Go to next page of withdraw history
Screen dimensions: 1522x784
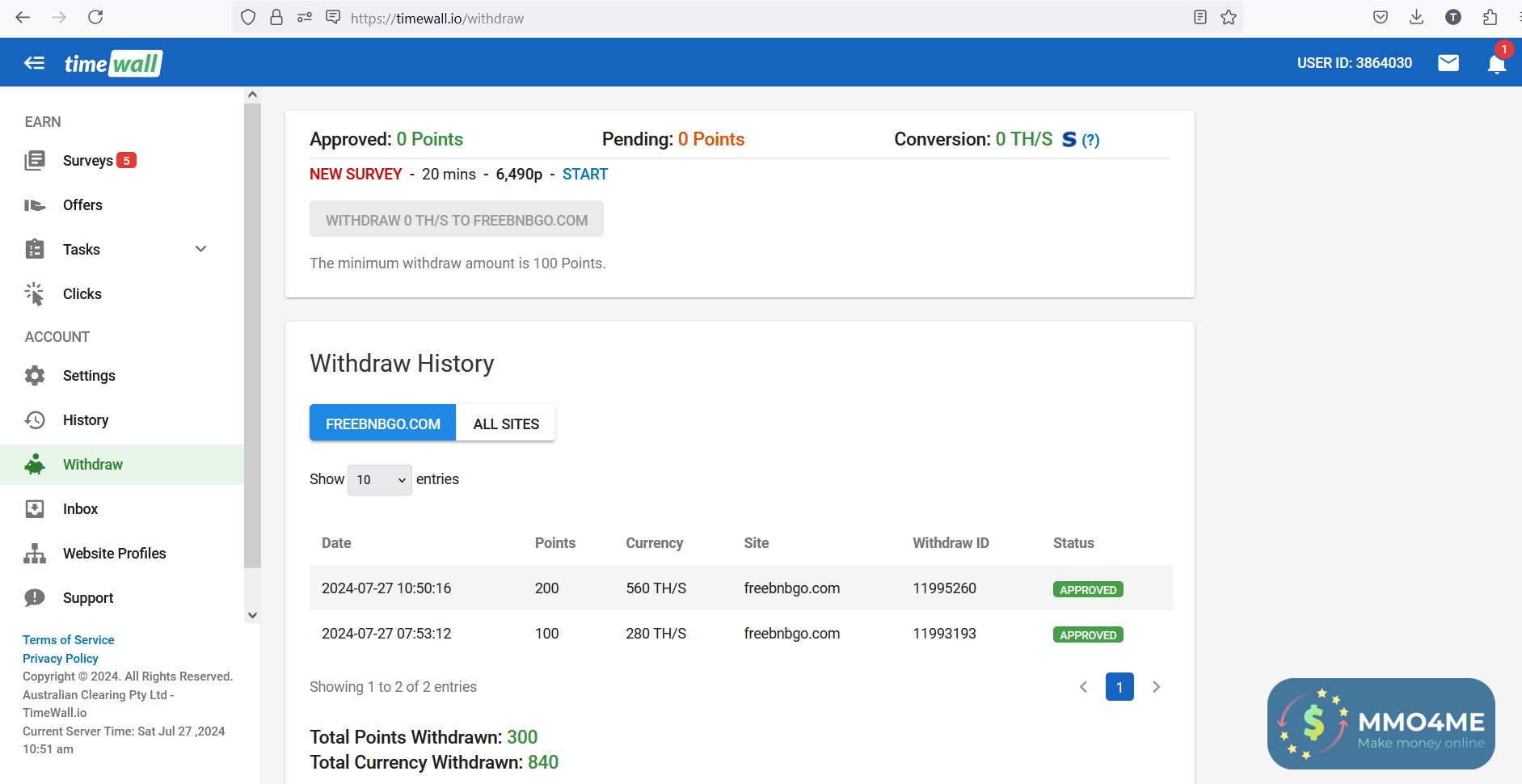(x=1156, y=687)
